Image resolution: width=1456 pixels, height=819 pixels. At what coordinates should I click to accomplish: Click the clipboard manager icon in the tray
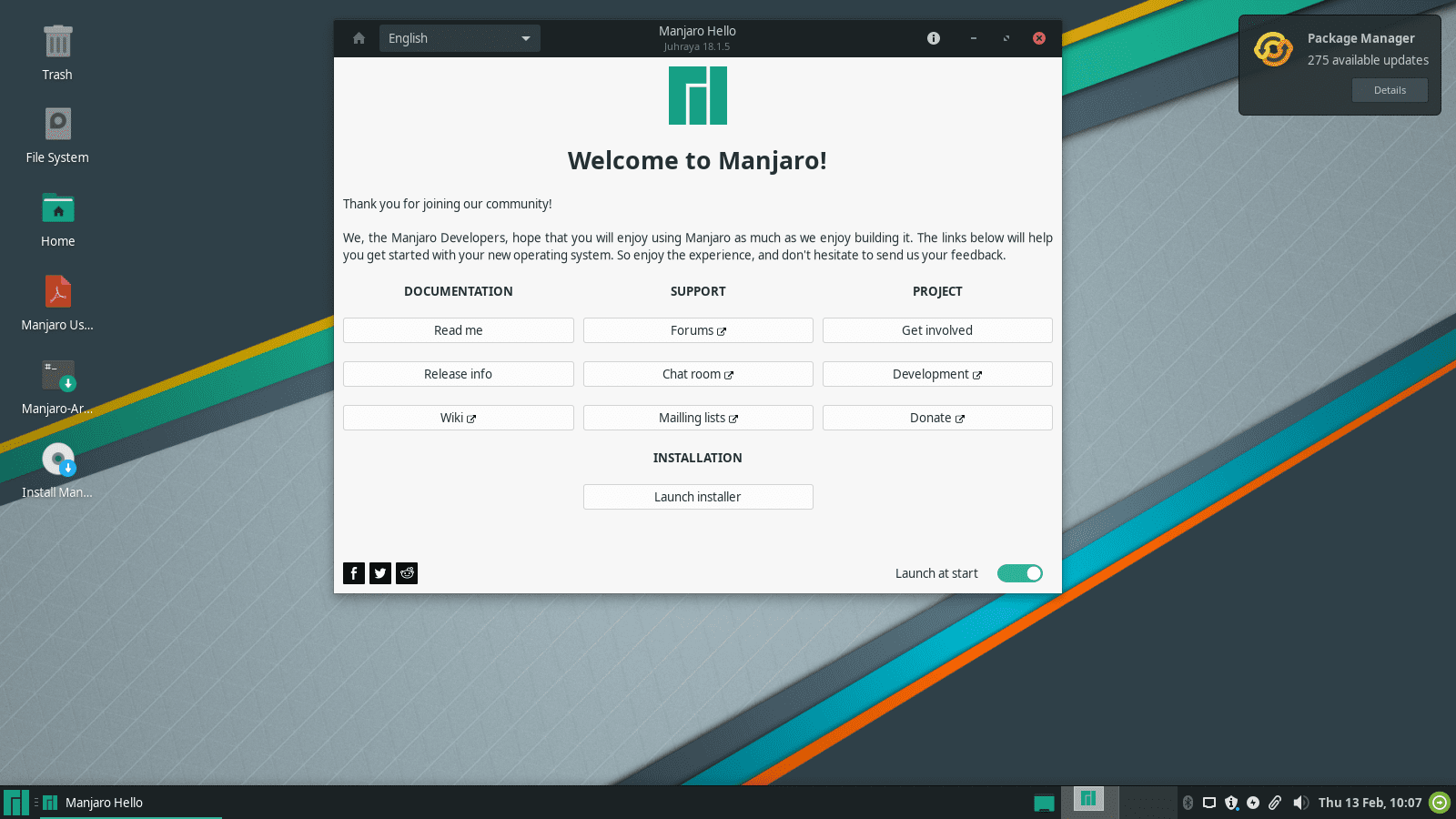(x=1275, y=803)
